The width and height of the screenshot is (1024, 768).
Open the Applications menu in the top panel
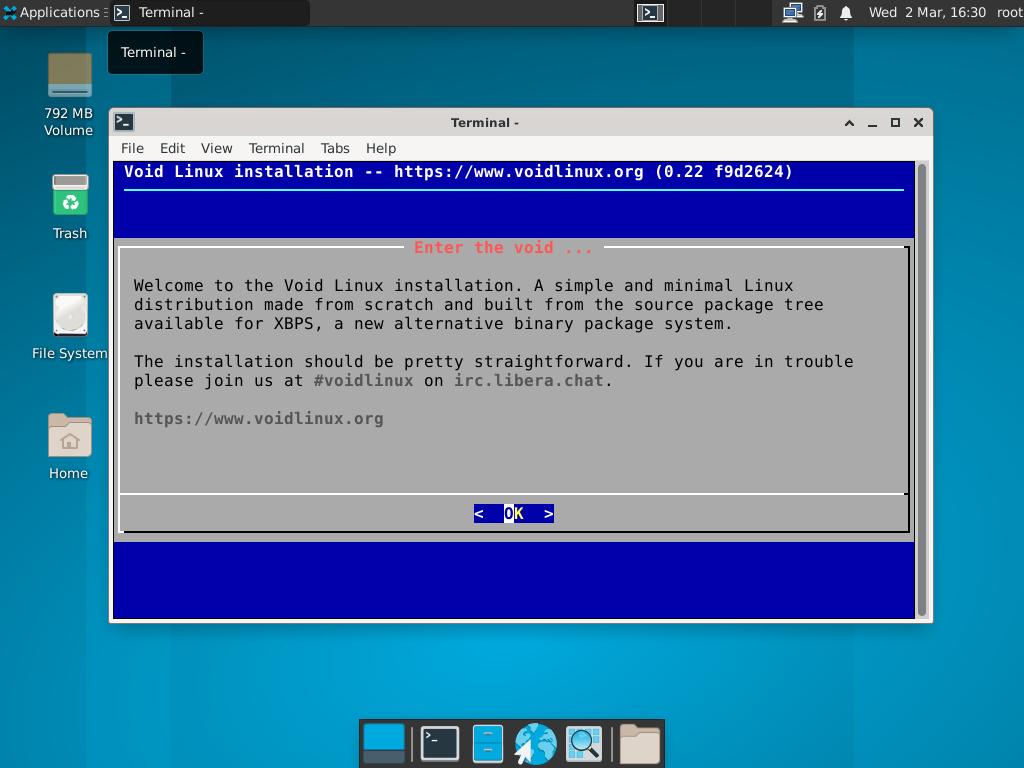[x=52, y=12]
